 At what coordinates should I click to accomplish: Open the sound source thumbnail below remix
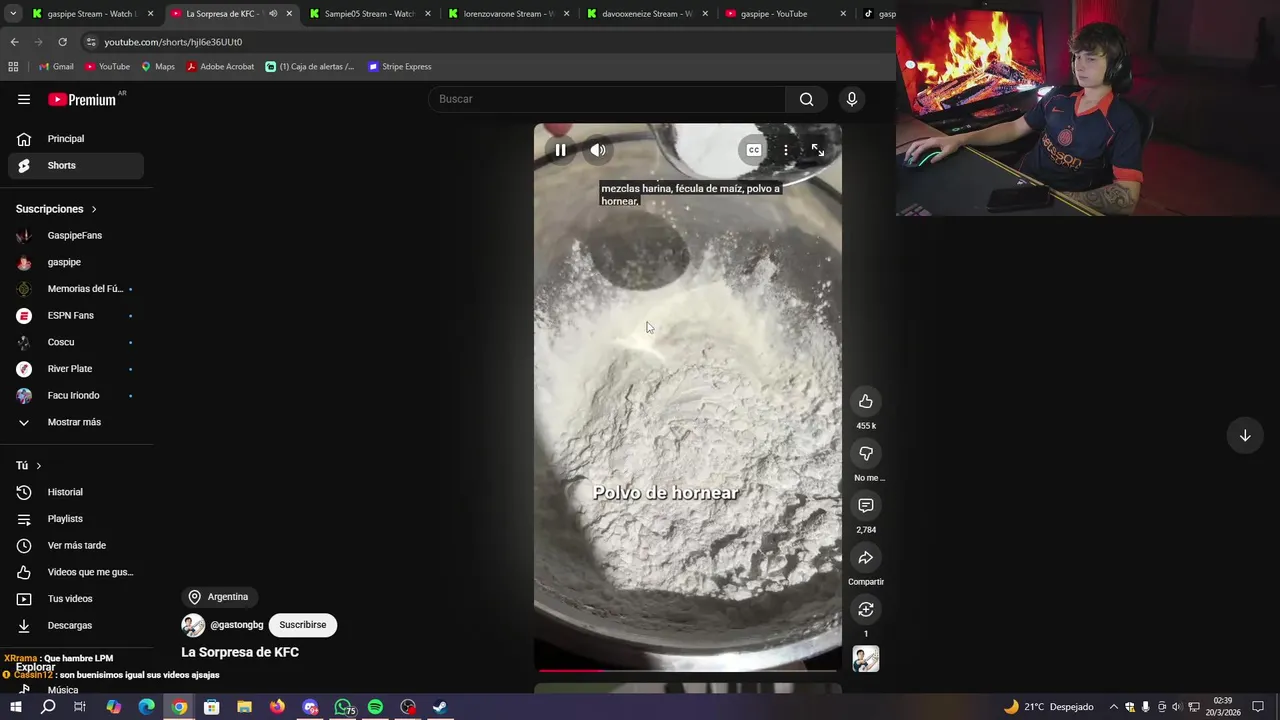click(x=866, y=659)
